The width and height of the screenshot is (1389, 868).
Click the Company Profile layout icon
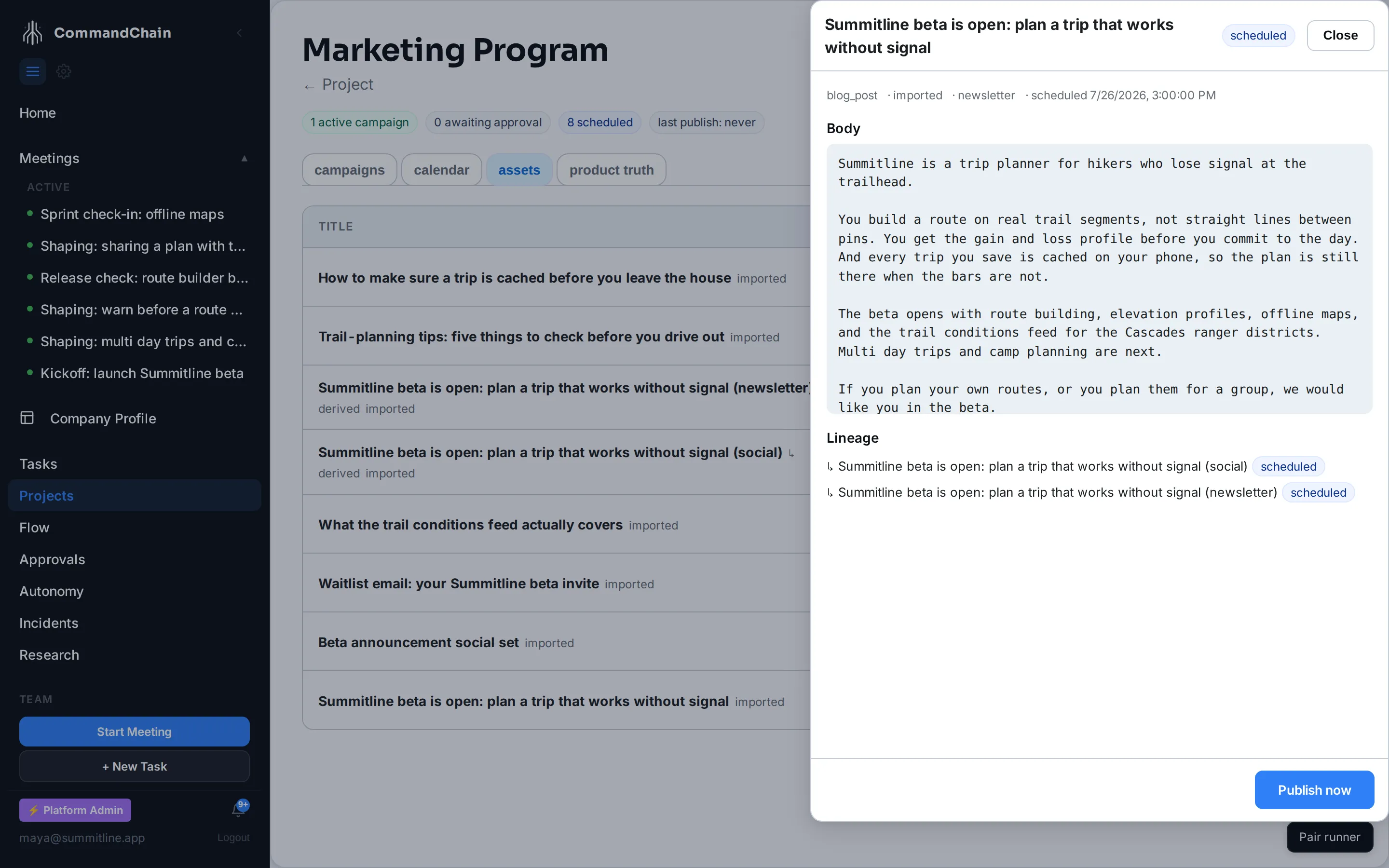tap(27, 418)
